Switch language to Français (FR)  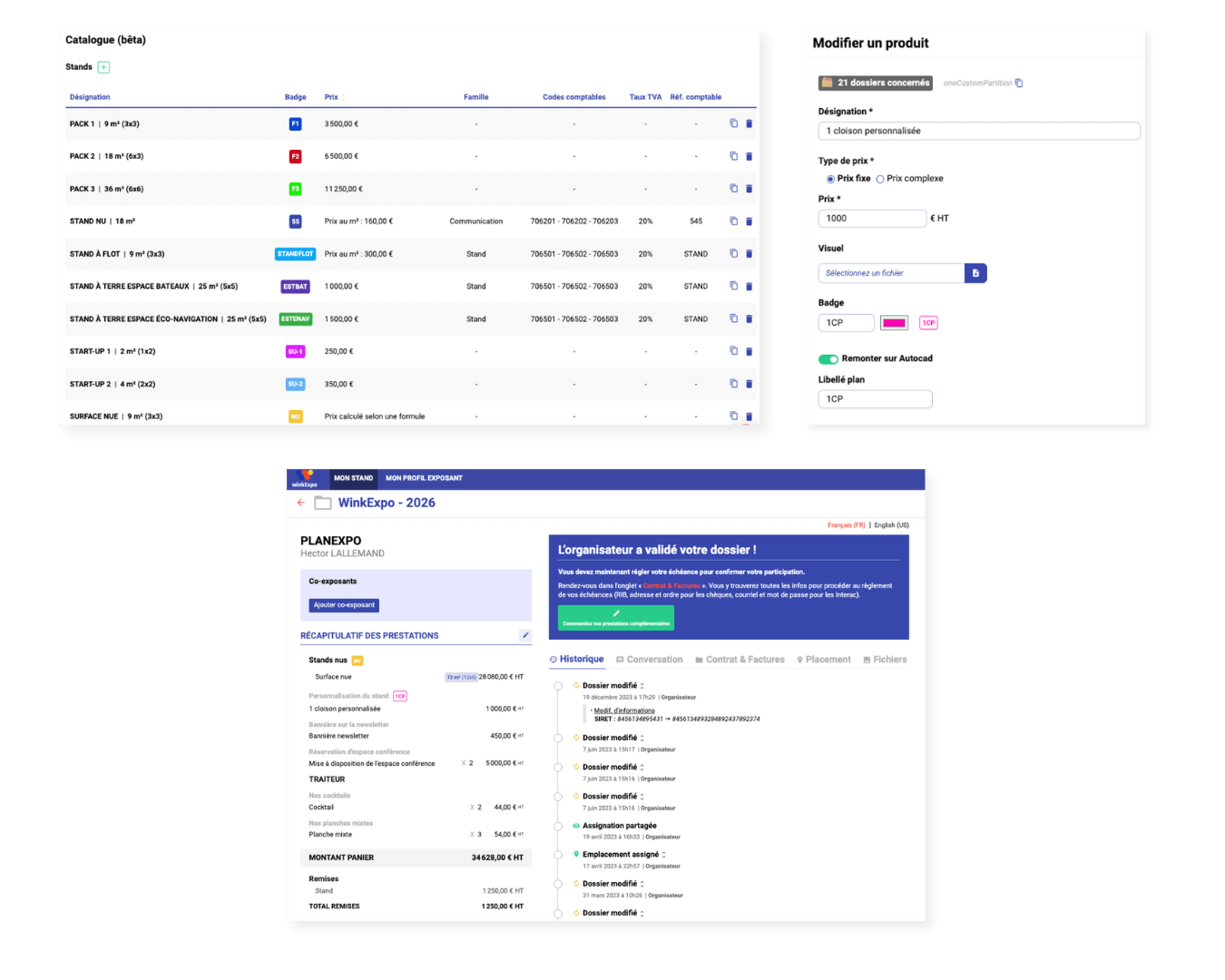(847, 525)
